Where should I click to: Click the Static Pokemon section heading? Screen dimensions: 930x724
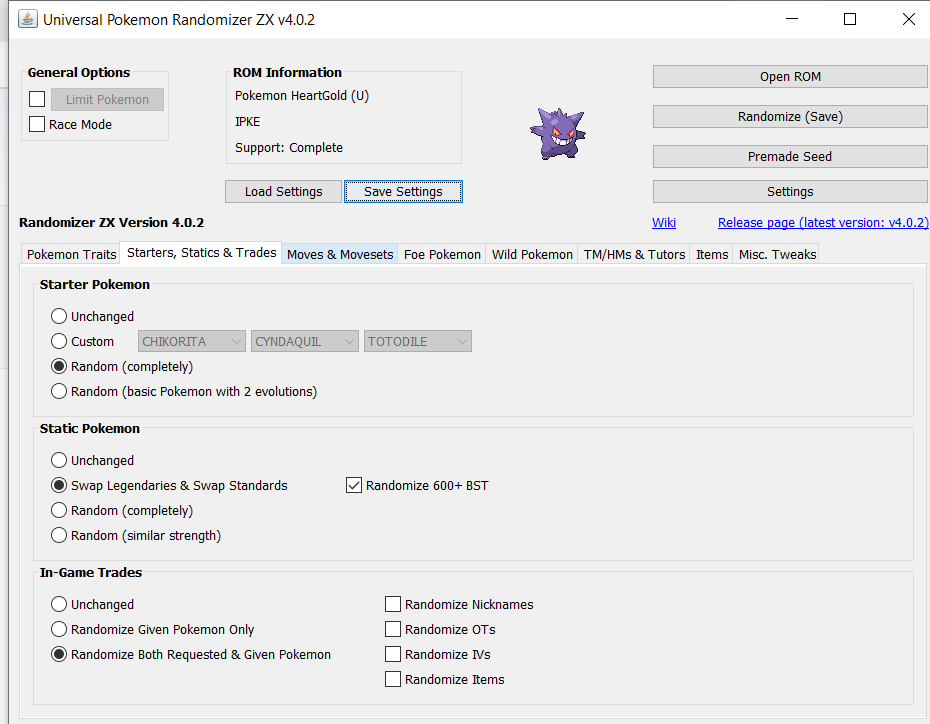pyautogui.click(x=90, y=428)
